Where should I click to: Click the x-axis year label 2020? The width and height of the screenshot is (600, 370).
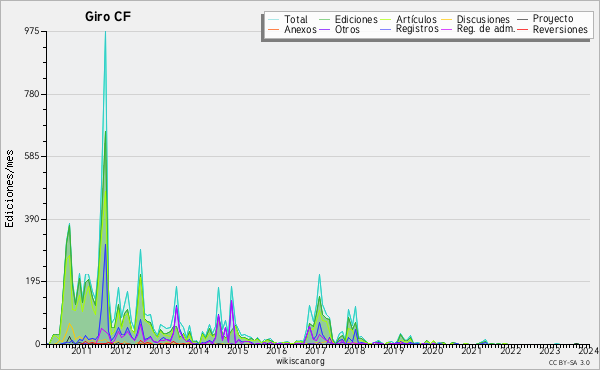(x=433, y=350)
